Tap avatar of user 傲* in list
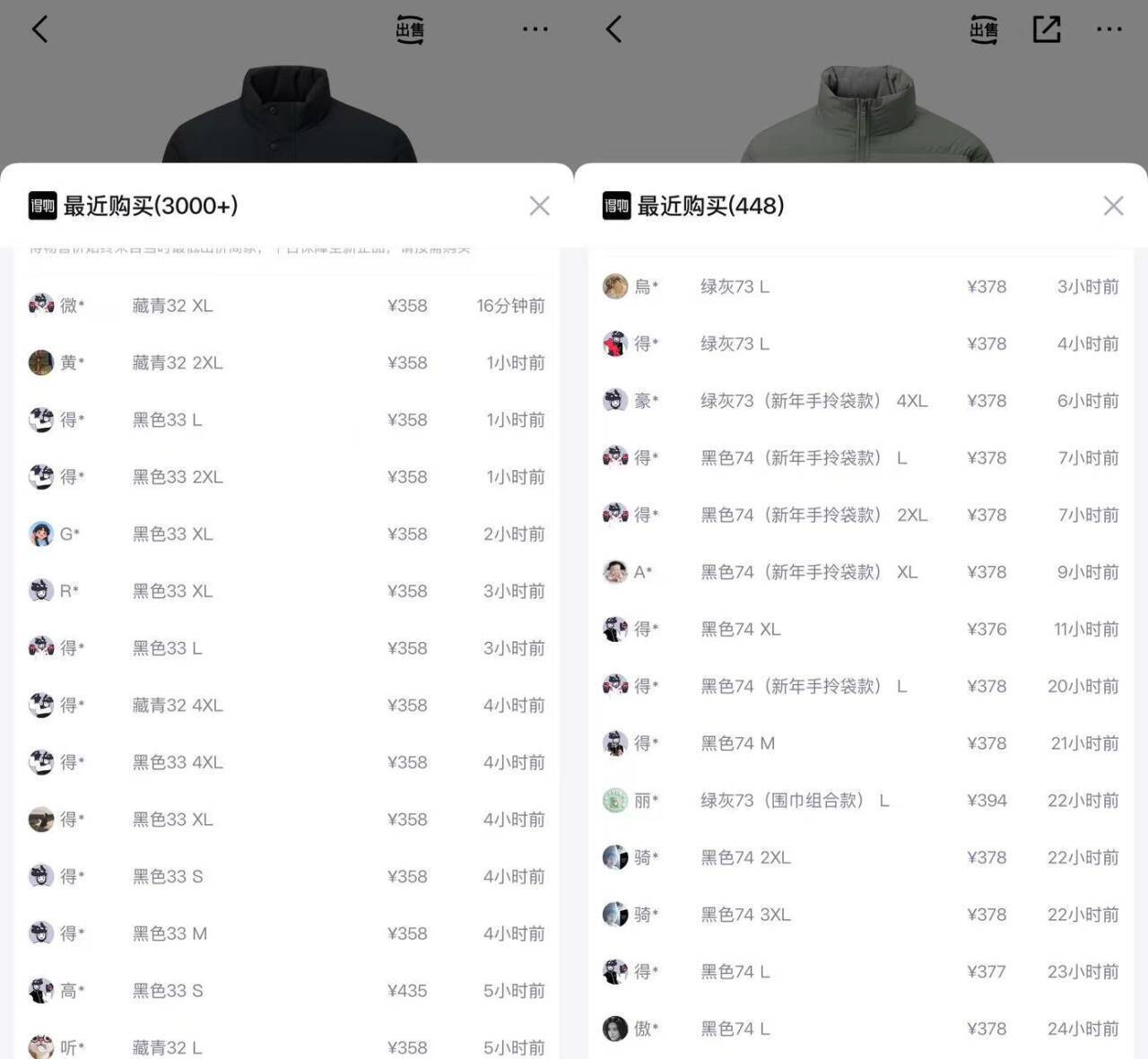Image resolution: width=1148 pixels, height=1059 pixels. pos(615,1029)
